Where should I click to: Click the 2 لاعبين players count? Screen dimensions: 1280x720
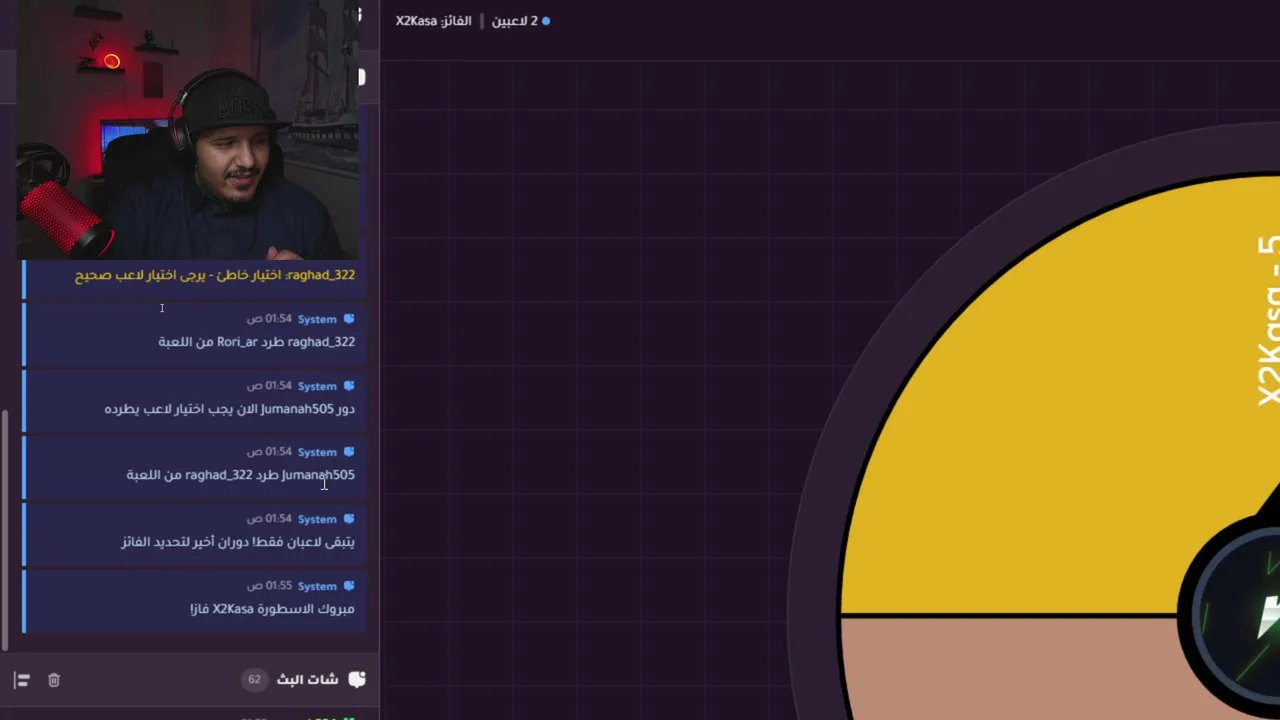click(x=515, y=21)
